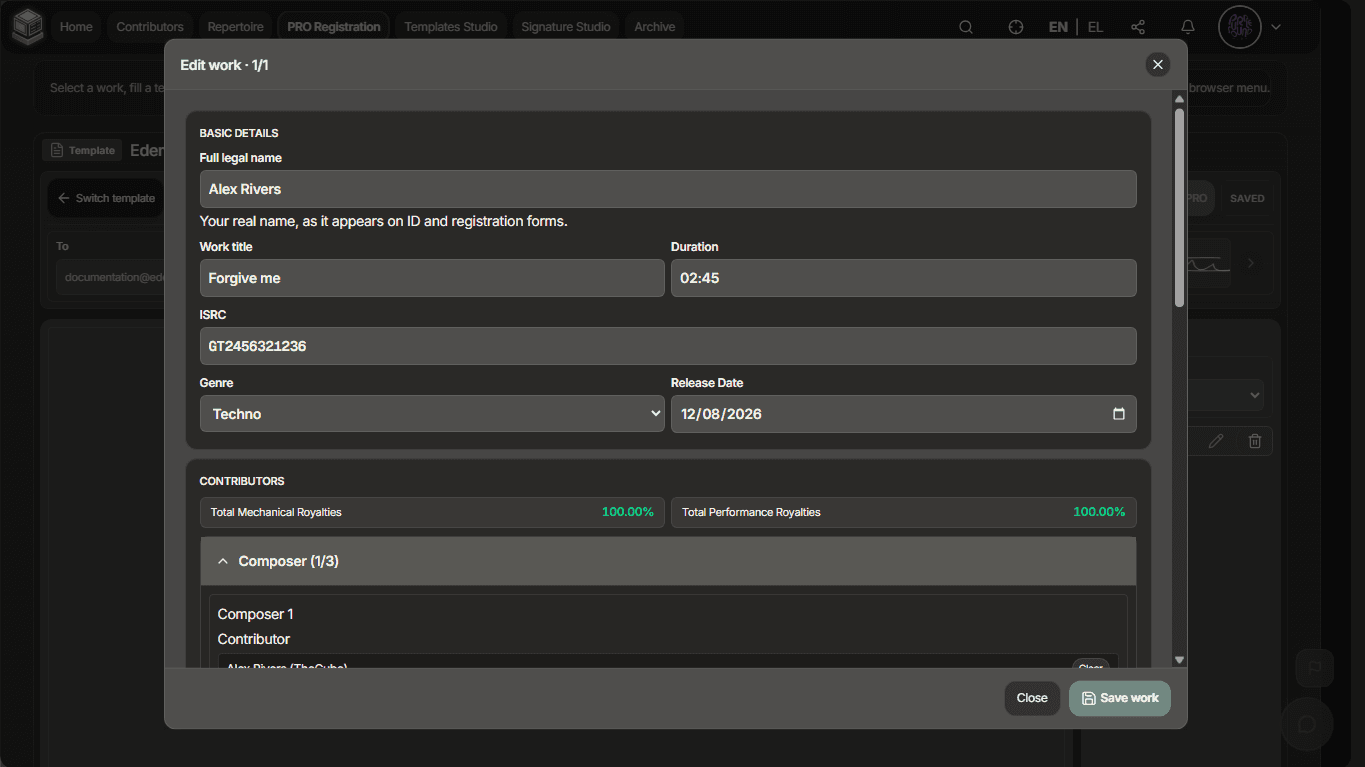The image size is (1365, 767).
Task: Select the PRO Registration tab
Action: tap(334, 27)
